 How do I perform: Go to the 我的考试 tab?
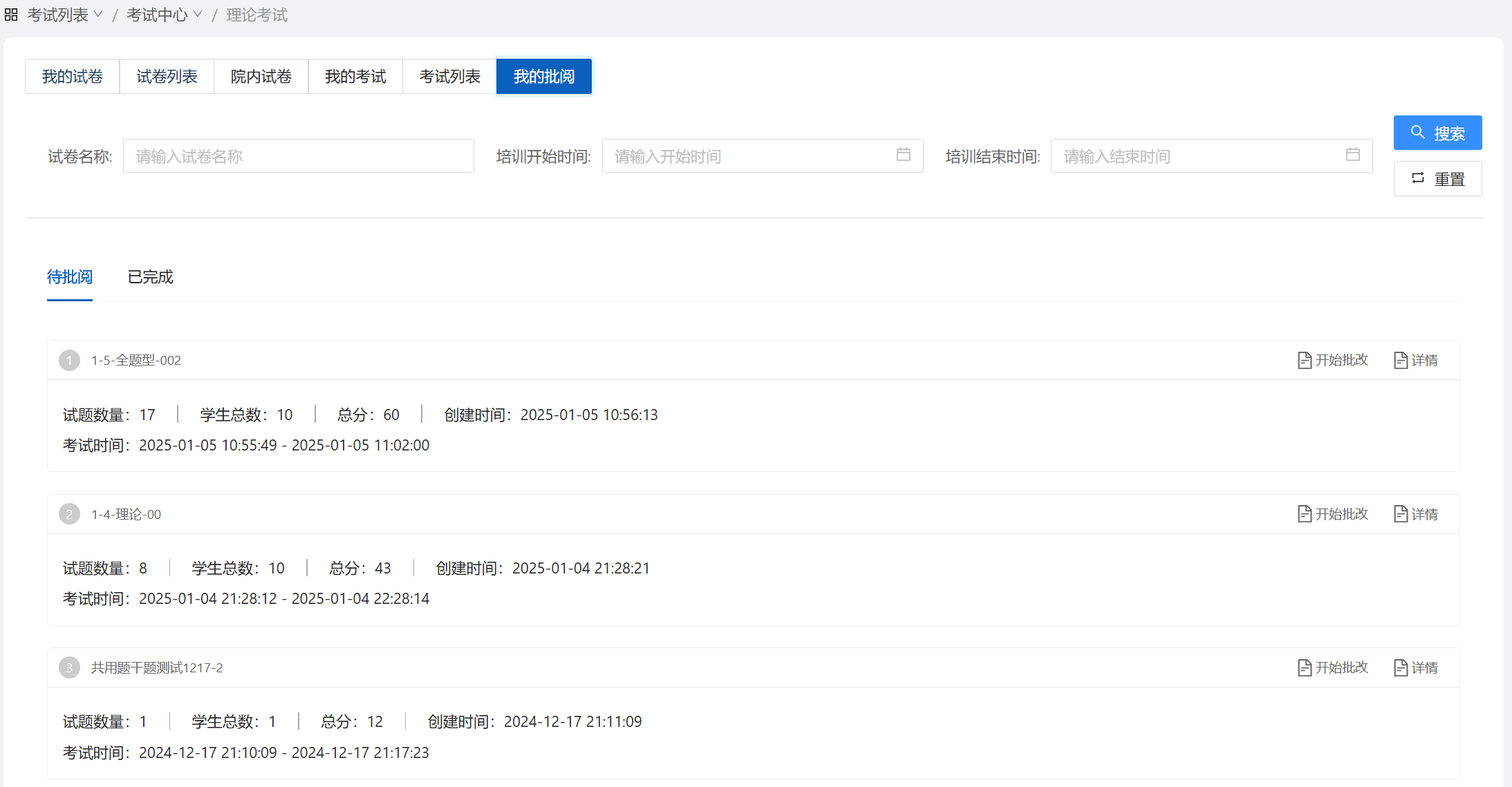point(355,76)
